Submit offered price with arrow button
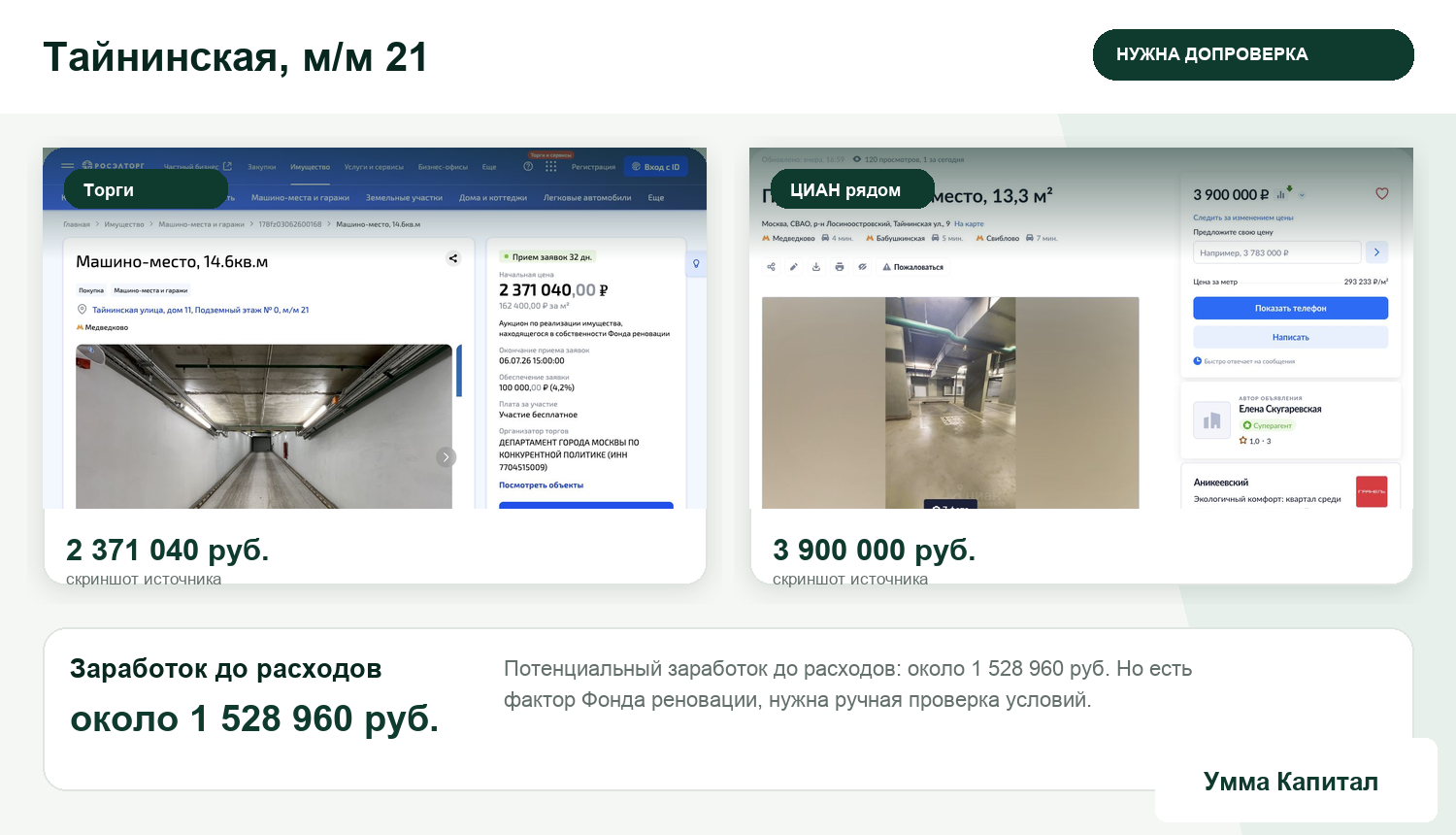Viewport: 1456px width, 835px height. tap(1376, 252)
